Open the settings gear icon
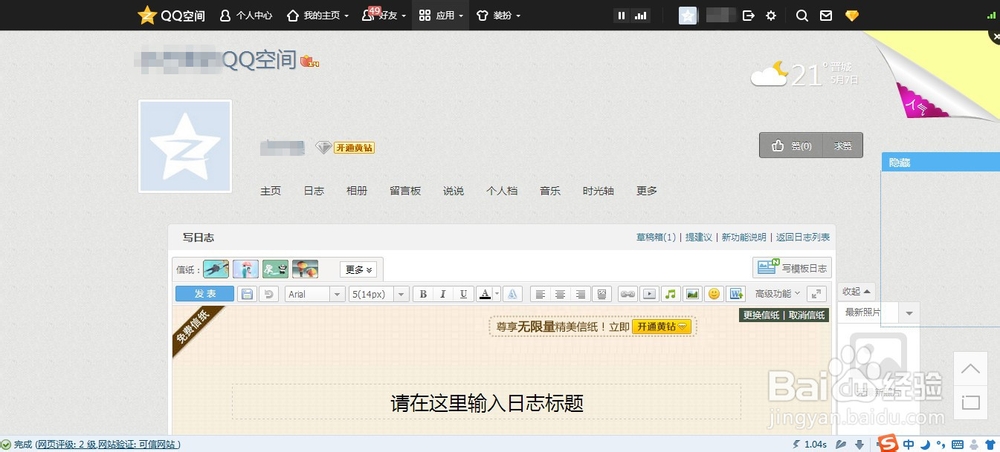1000x452 pixels. (770, 15)
